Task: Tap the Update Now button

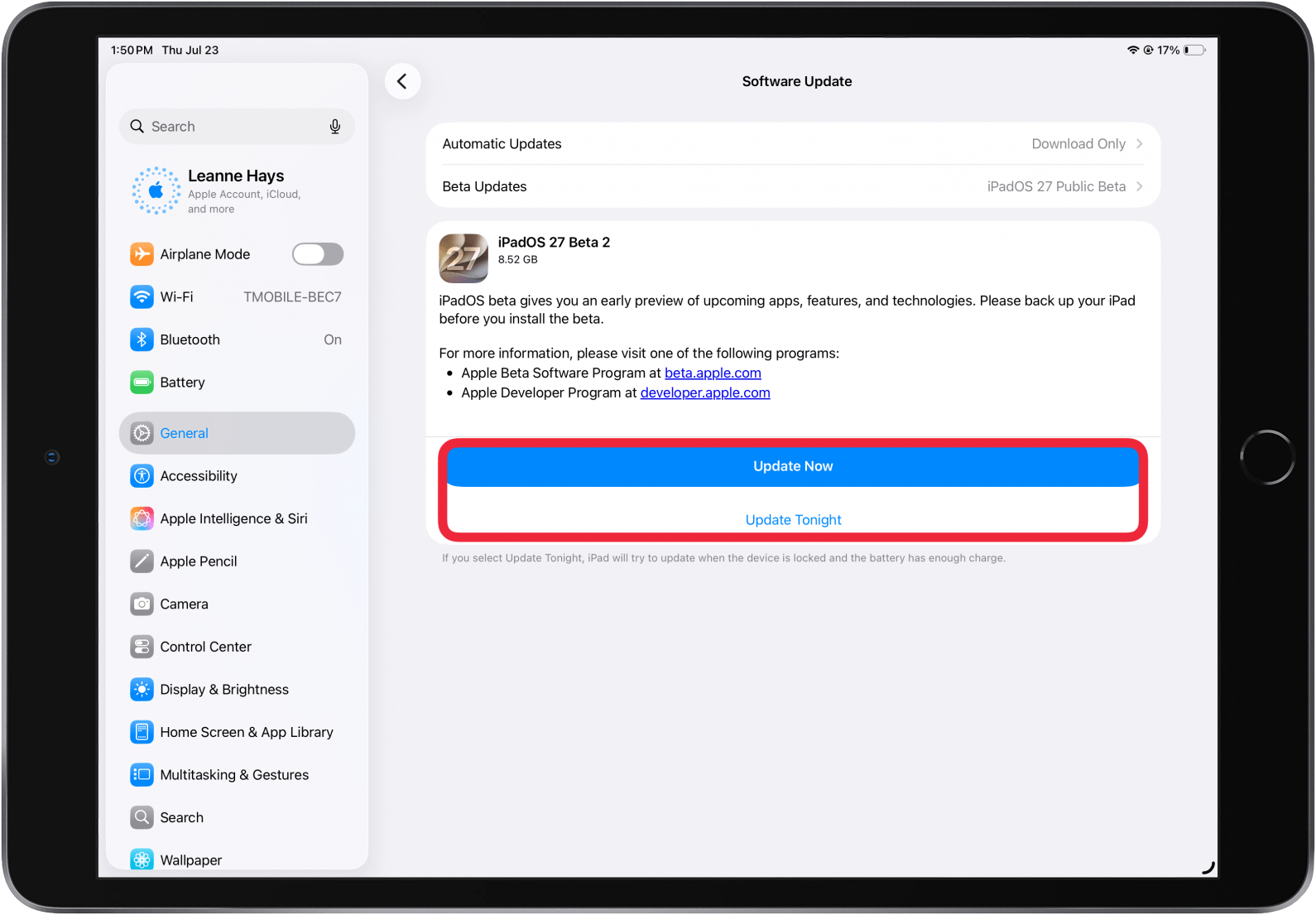Action: (793, 466)
